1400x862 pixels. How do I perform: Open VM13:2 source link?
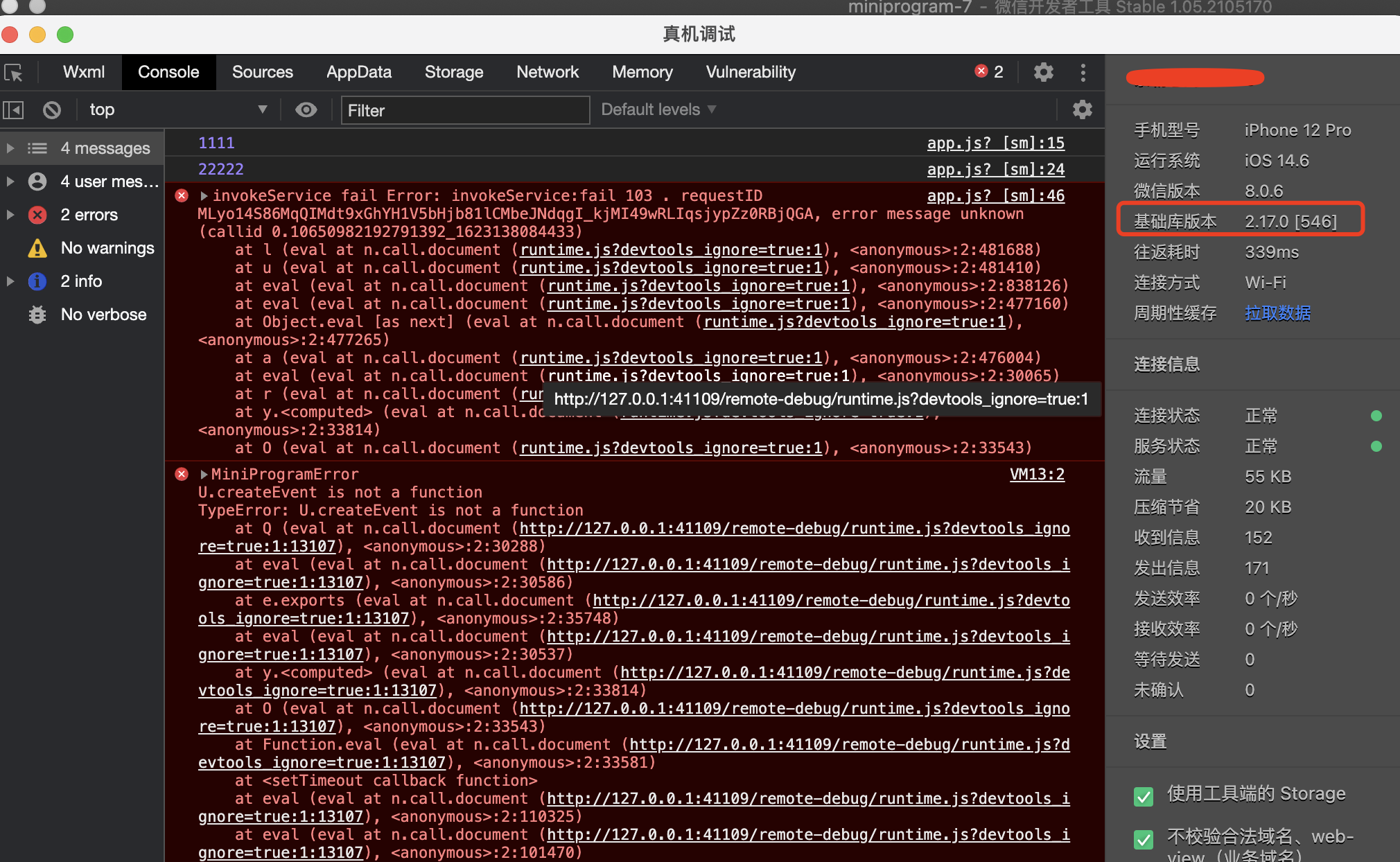click(x=1036, y=475)
